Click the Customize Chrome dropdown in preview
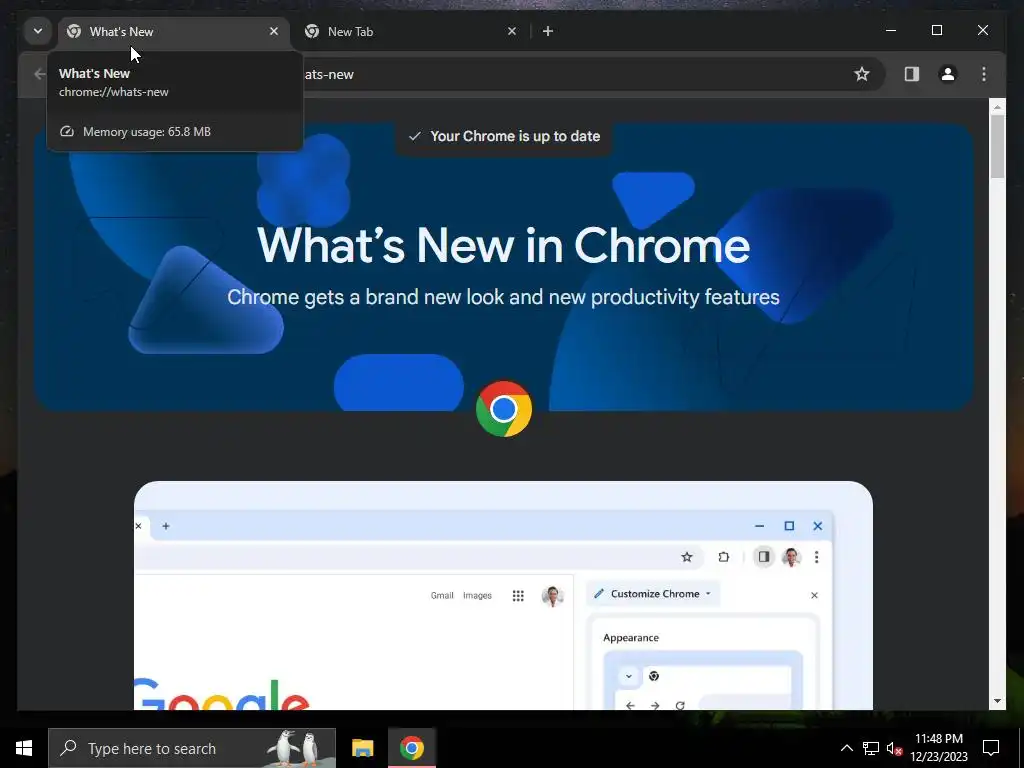This screenshot has height=768, width=1024. point(653,594)
